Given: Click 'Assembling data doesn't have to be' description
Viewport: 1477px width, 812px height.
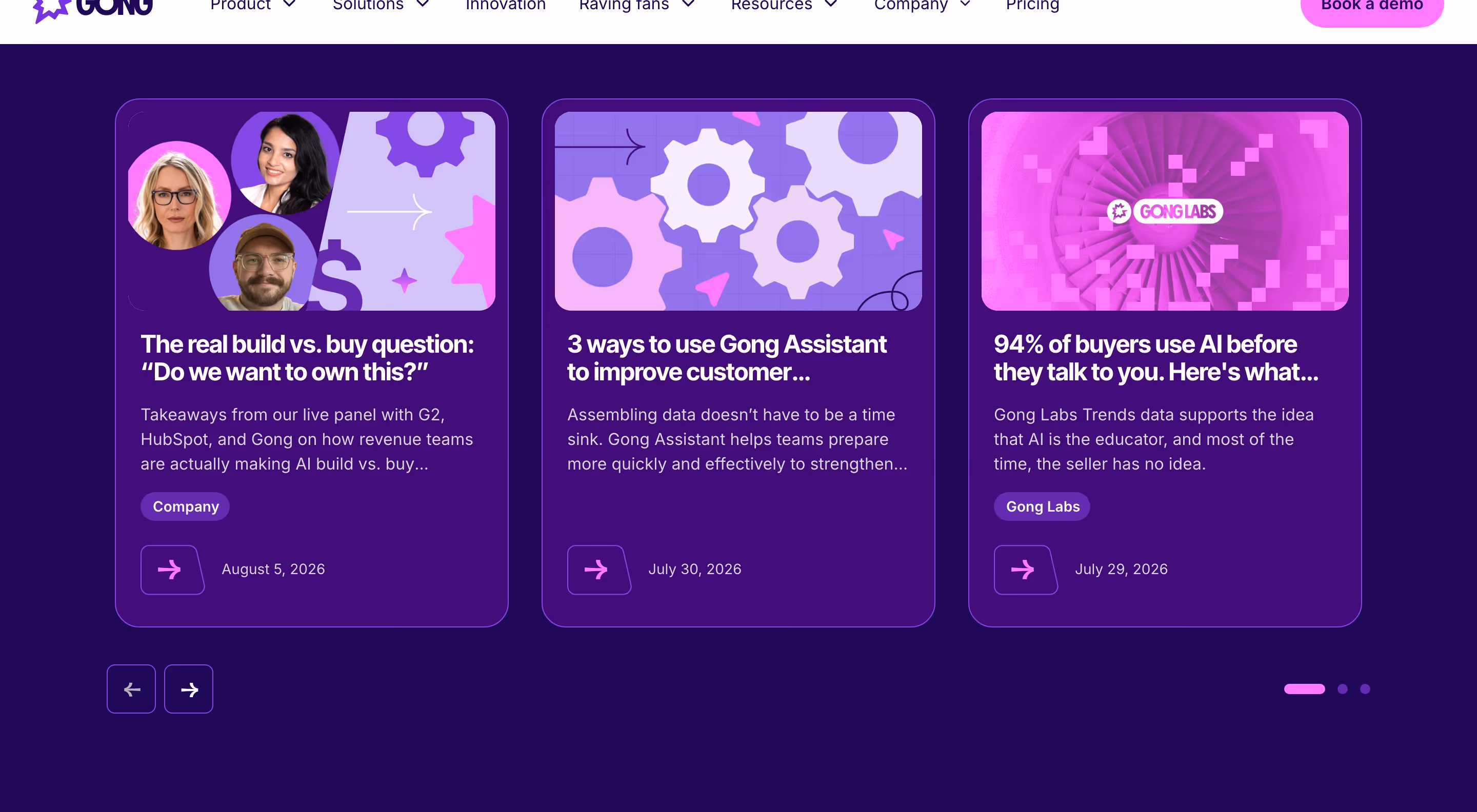Looking at the screenshot, I should click(737, 439).
